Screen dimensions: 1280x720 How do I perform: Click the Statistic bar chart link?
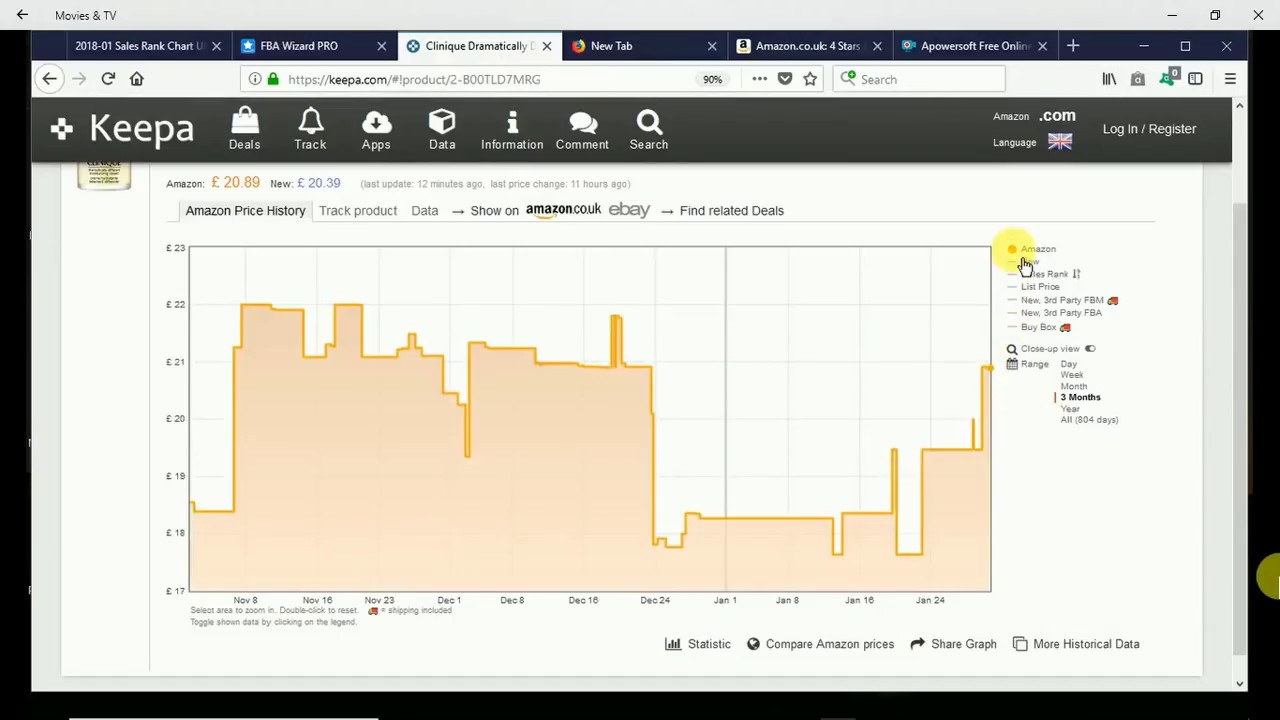coord(698,644)
